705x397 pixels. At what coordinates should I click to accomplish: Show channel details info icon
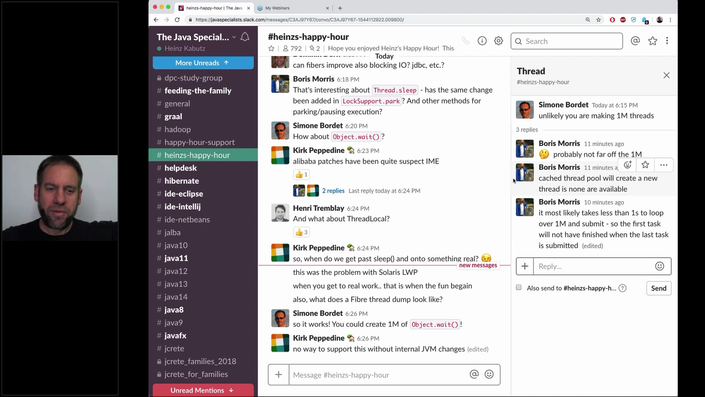482,41
